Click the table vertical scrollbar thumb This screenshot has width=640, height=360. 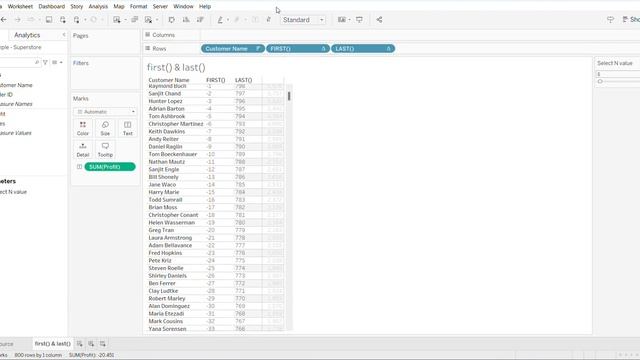point(289,96)
